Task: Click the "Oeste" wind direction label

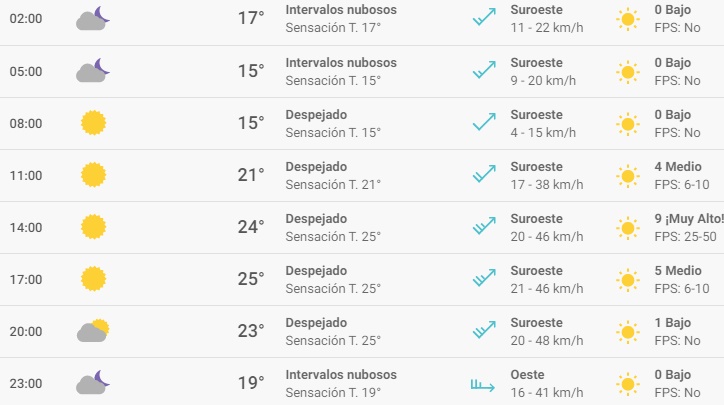Action: [x=527, y=375]
